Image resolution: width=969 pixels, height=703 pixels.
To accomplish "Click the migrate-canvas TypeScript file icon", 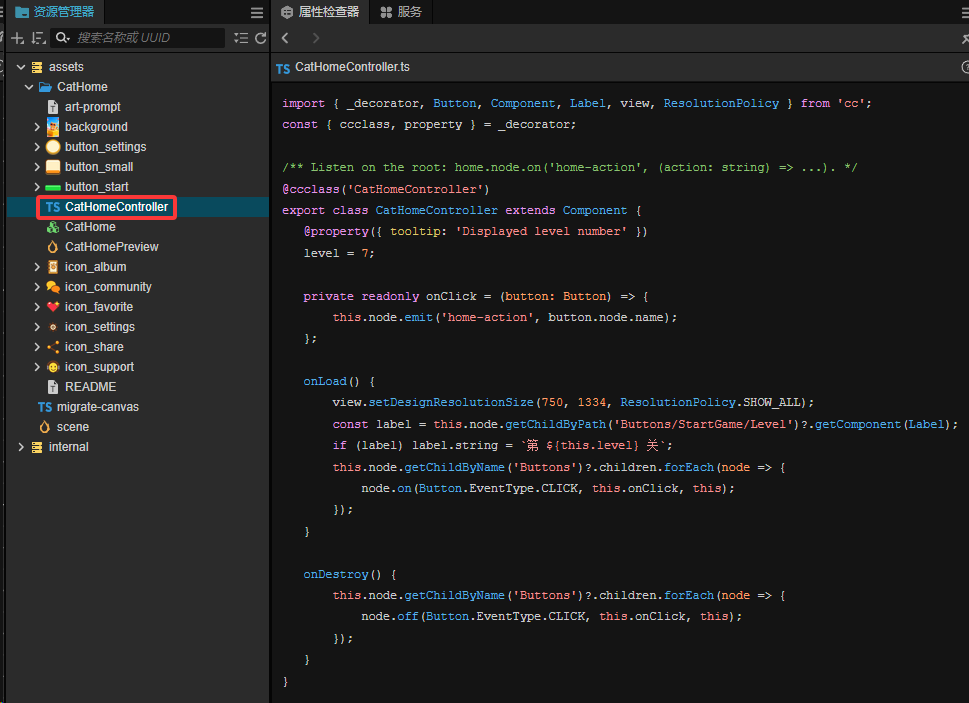I will [x=45, y=407].
